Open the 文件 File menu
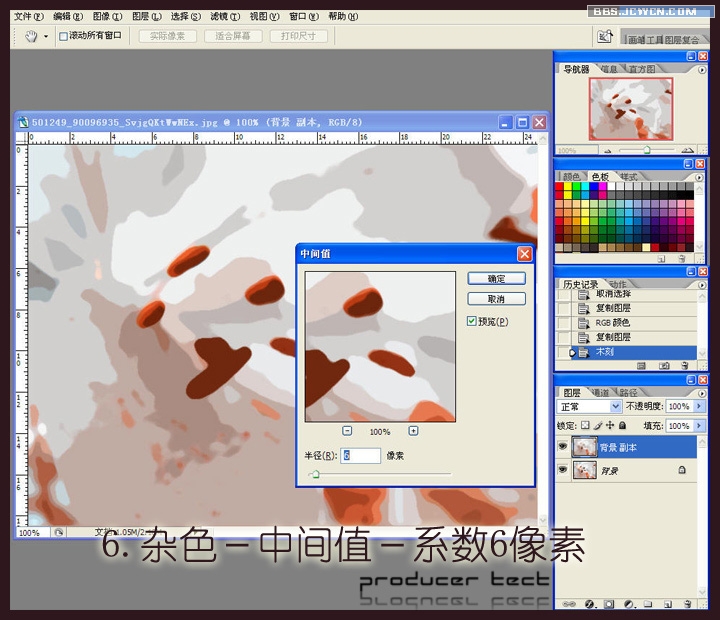Image resolution: width=720 pixels, height=620 pixels. [x=28, y=17]
